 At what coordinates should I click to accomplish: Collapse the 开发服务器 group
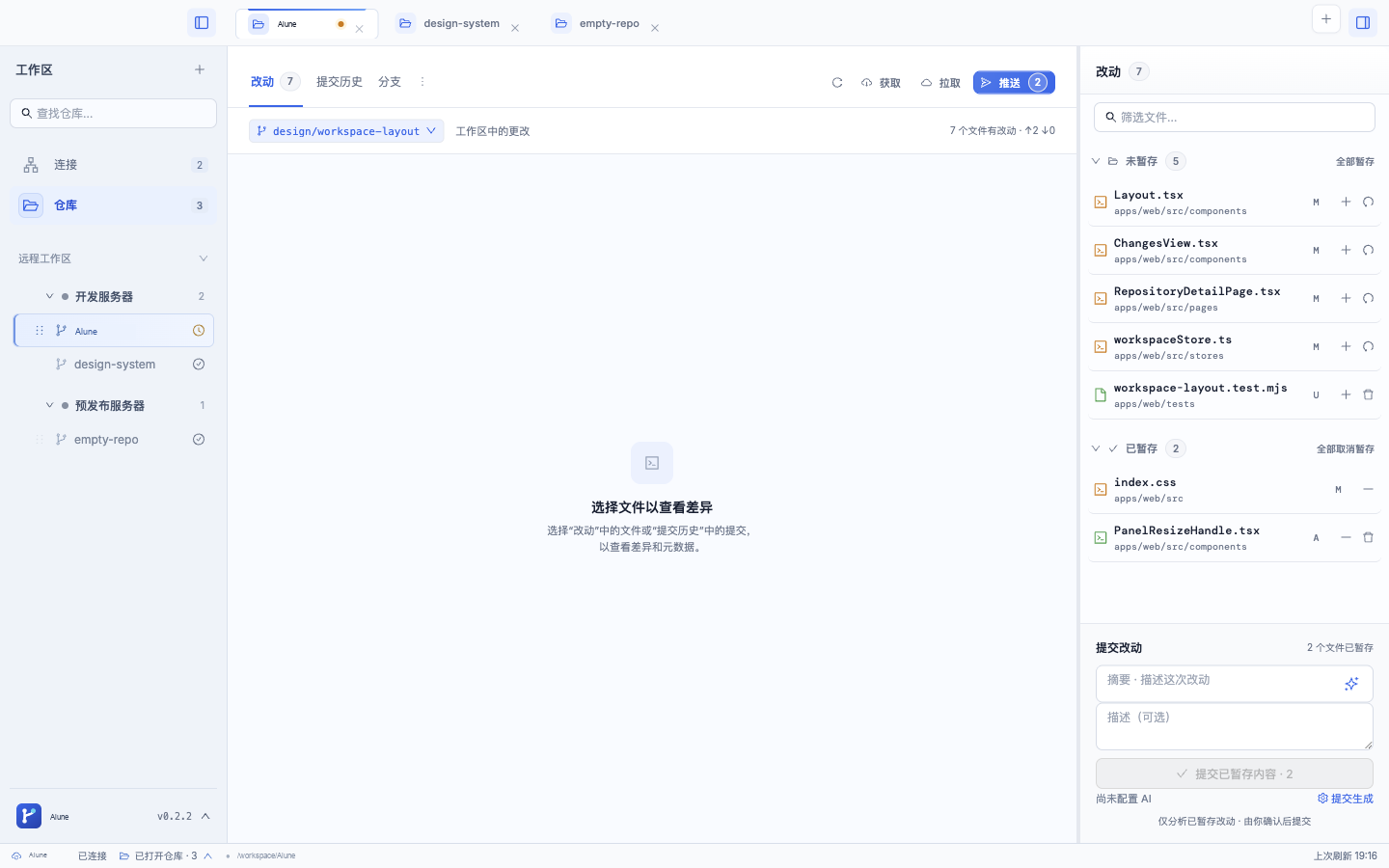coord(49,296)
